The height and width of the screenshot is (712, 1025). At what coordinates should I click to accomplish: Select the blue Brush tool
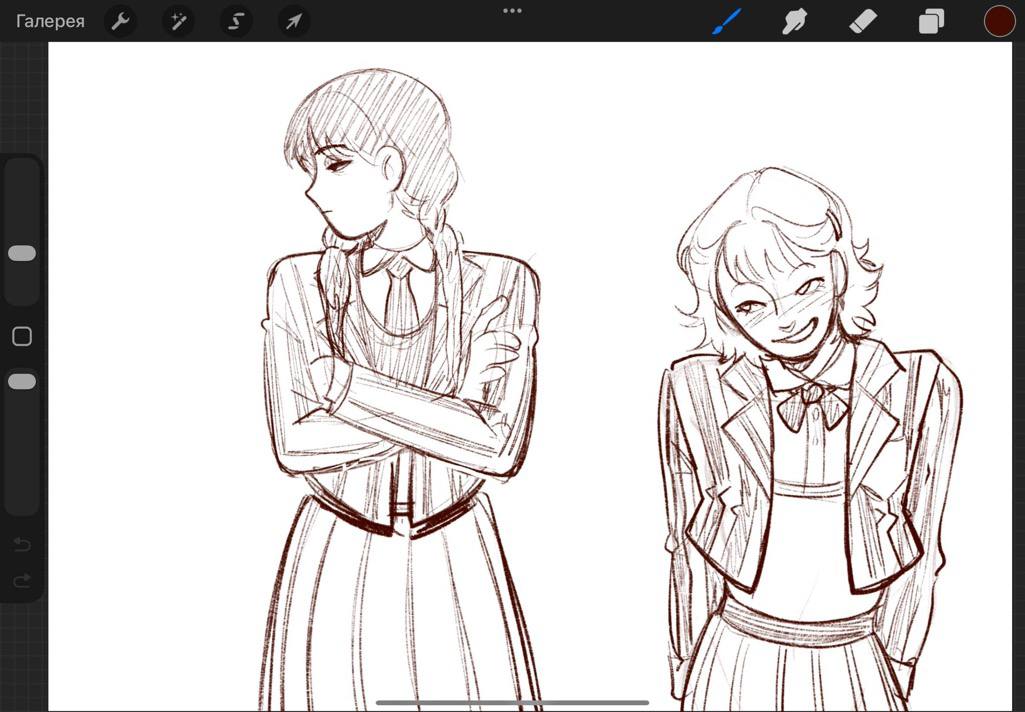726,22
